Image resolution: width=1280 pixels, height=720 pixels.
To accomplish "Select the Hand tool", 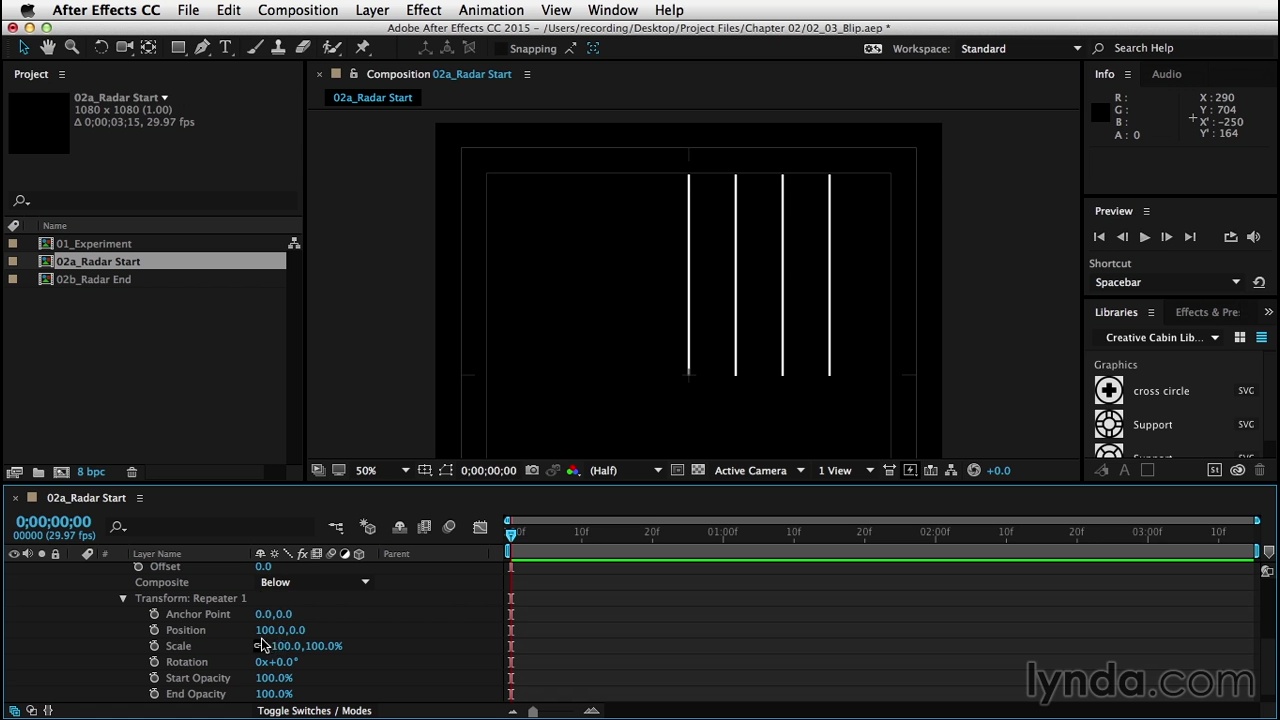I will 48,47.
